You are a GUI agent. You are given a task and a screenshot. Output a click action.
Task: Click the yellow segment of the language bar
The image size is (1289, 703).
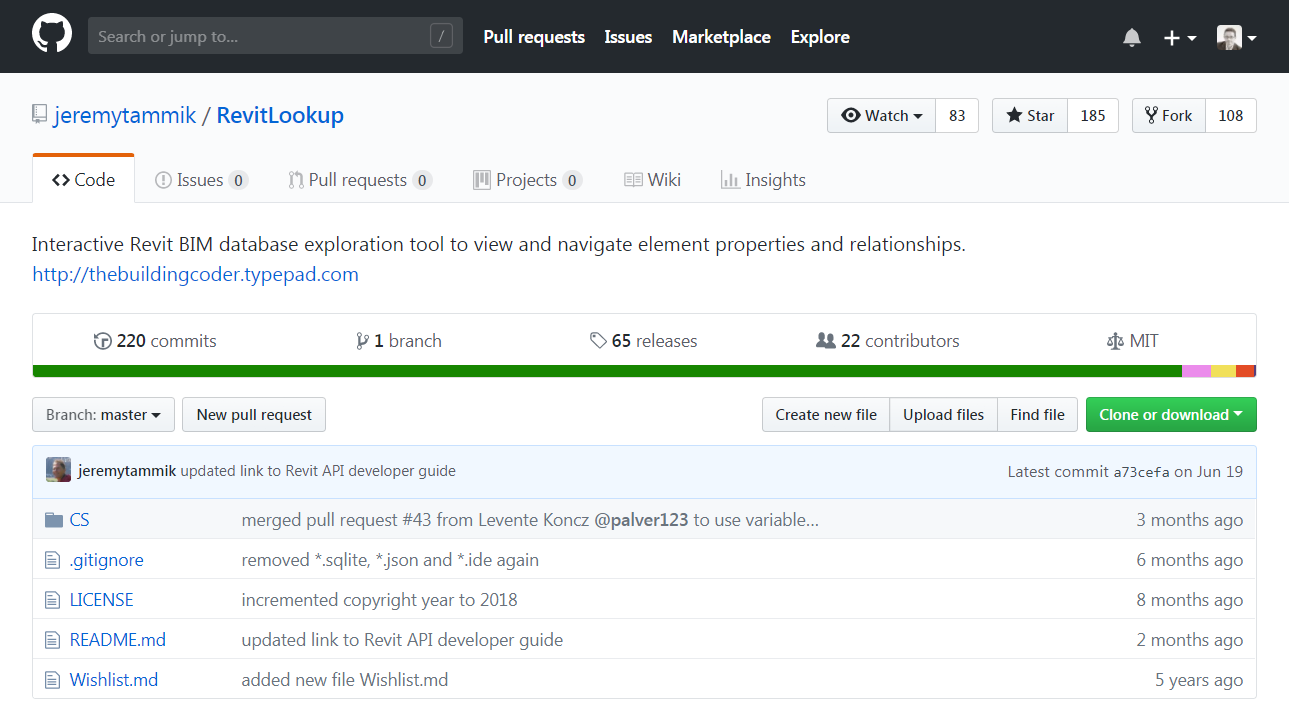(1224, 371)
